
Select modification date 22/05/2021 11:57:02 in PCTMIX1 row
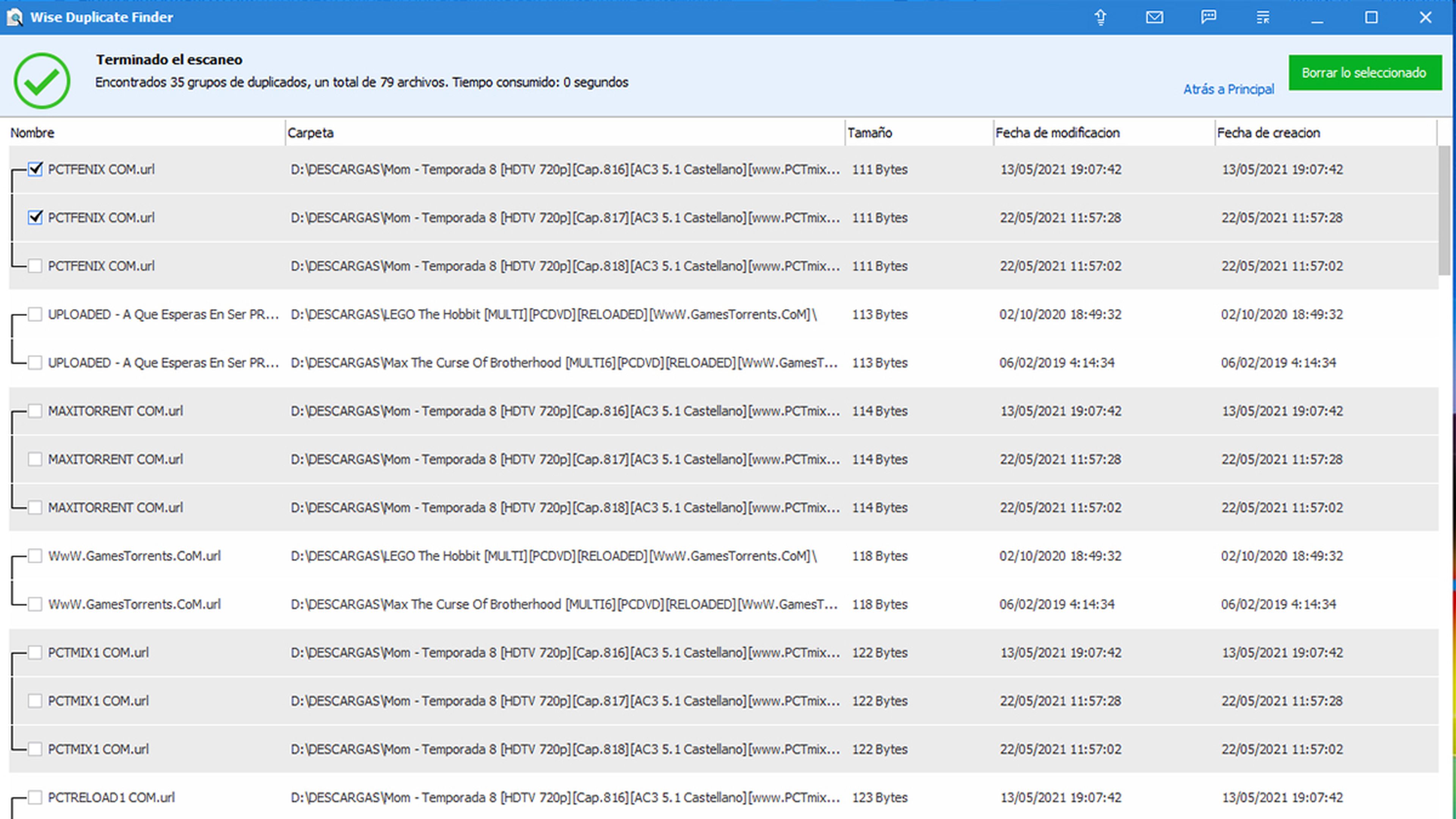[x=1061, y=749]
